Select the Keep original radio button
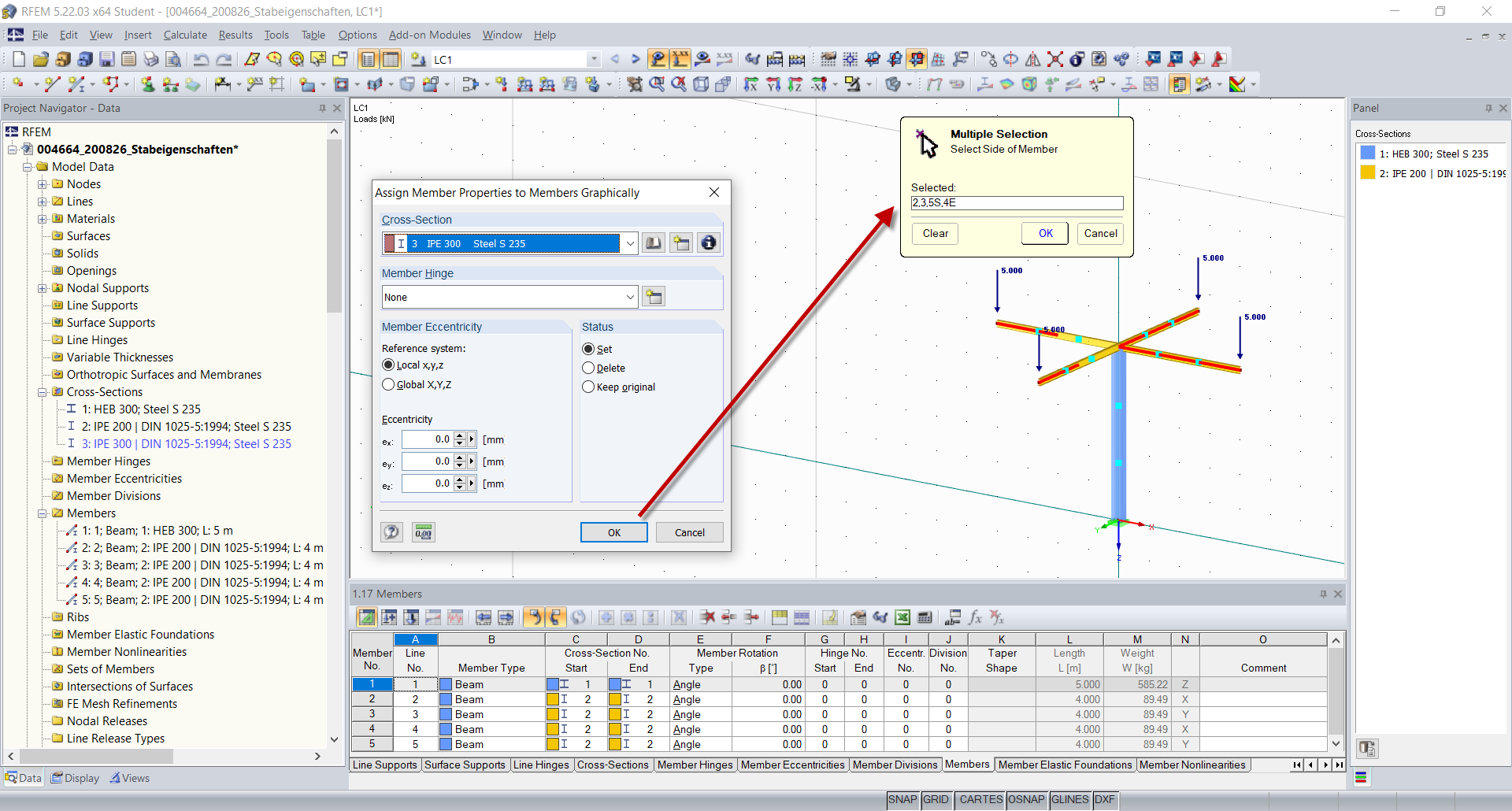The width and height of the screenshot is (1512, 811). tap(588, 387)
